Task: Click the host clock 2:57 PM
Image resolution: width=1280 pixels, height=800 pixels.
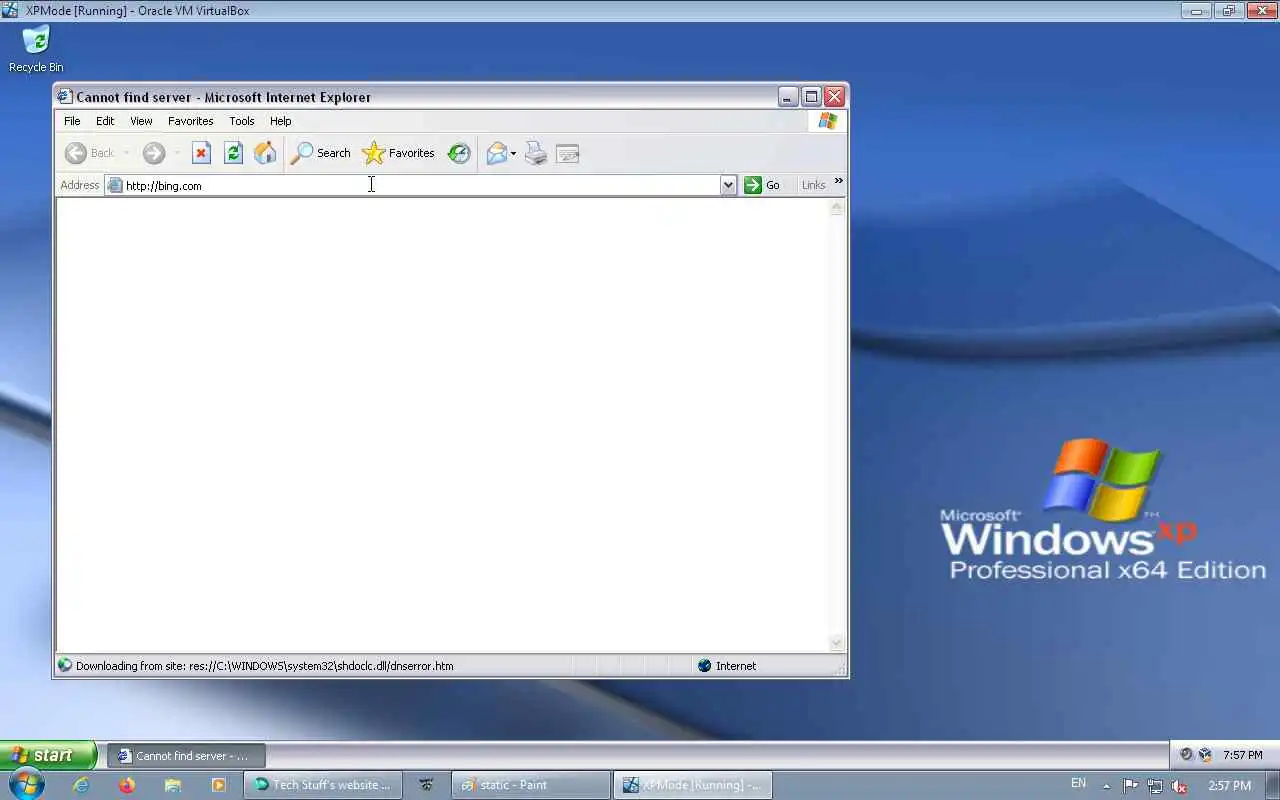Action: coord(1229,786)
